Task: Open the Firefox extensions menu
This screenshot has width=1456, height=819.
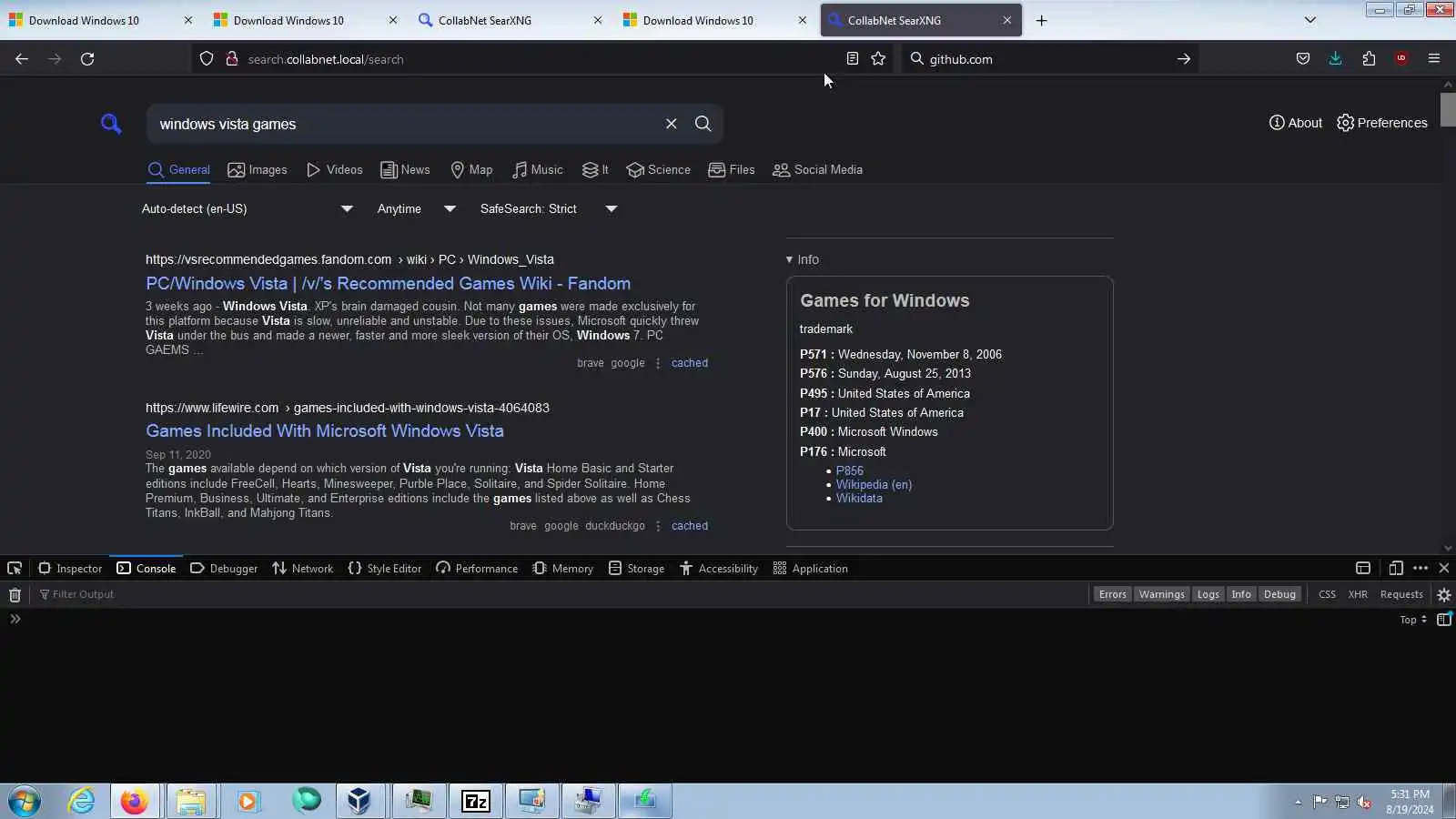Action: pyautogui.click(x=1369, y=59)
